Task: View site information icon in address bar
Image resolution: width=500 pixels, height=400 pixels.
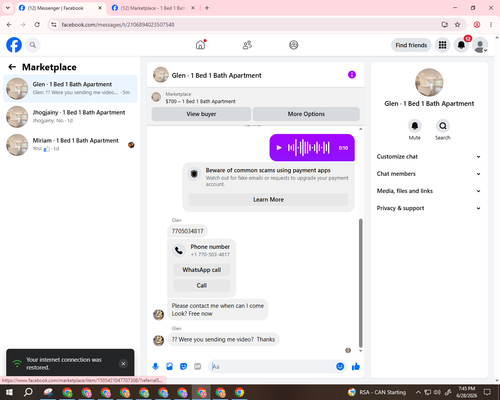Action: click(x=54, y=25)
